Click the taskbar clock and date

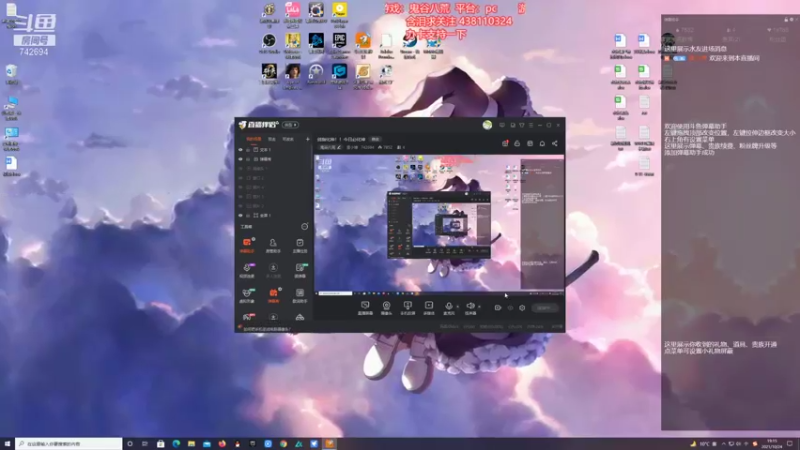(772, 444)
